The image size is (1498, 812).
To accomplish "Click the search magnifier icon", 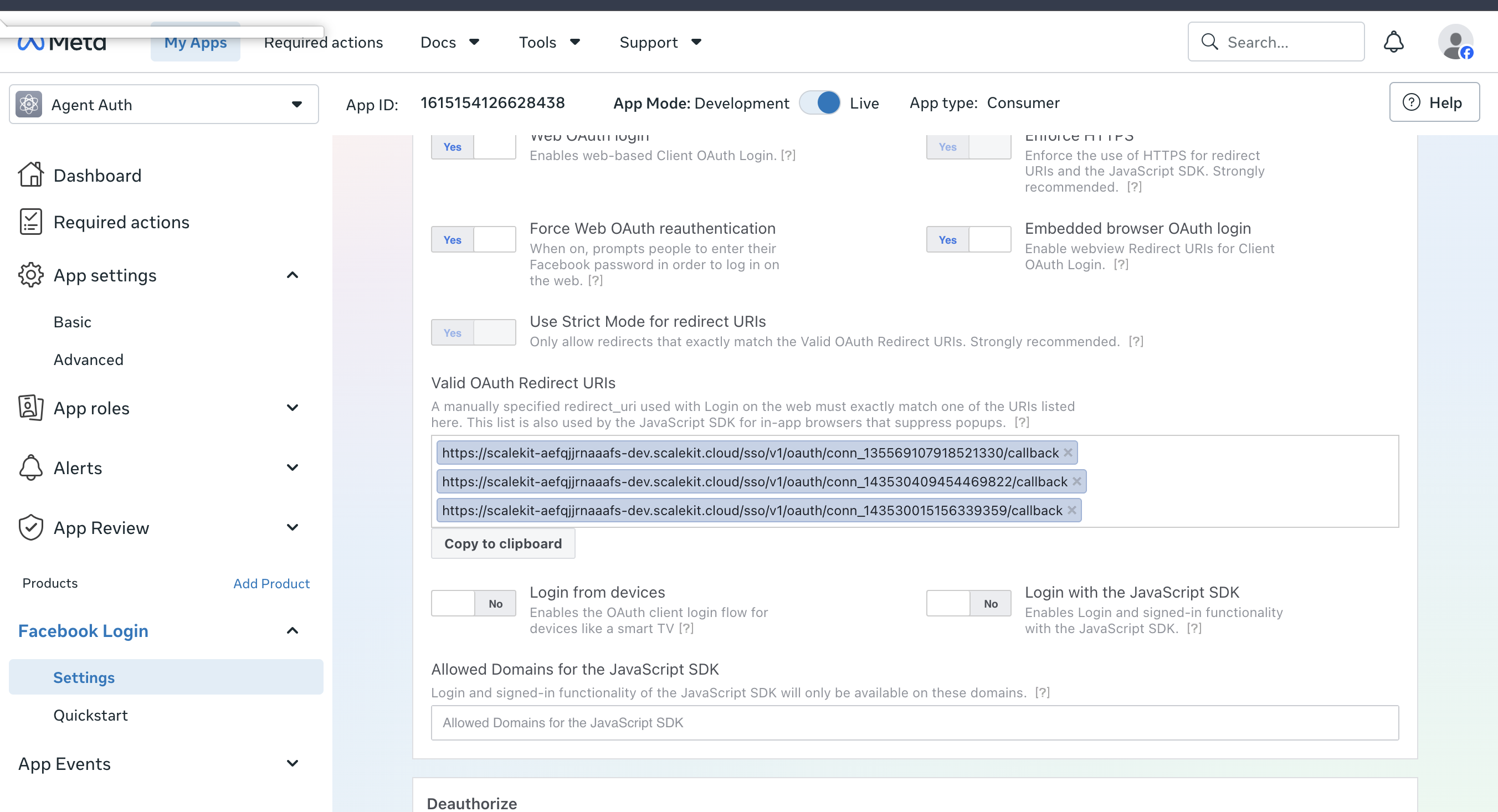I will coord(1209,42).
